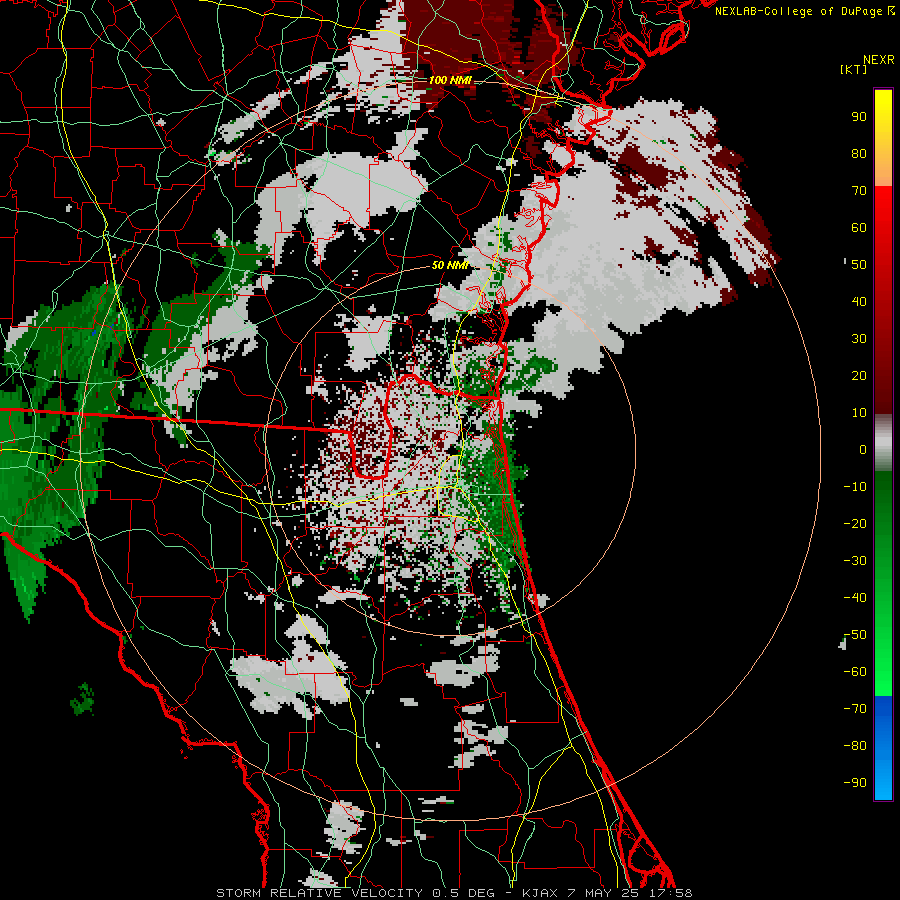Click the NEXR label above the color scale
Image resolution: width=900 pixels, height=900 pixels.
tap(879, 60)
